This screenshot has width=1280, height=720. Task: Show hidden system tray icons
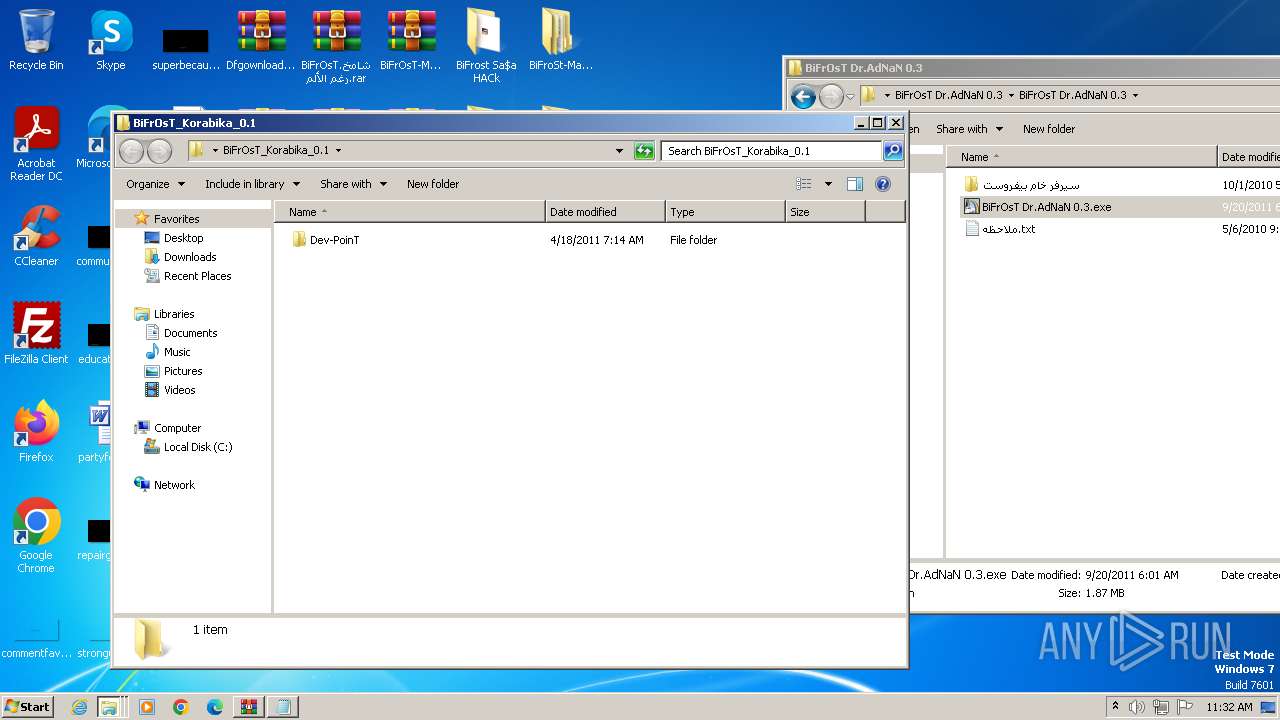[x=1115, y=707]
